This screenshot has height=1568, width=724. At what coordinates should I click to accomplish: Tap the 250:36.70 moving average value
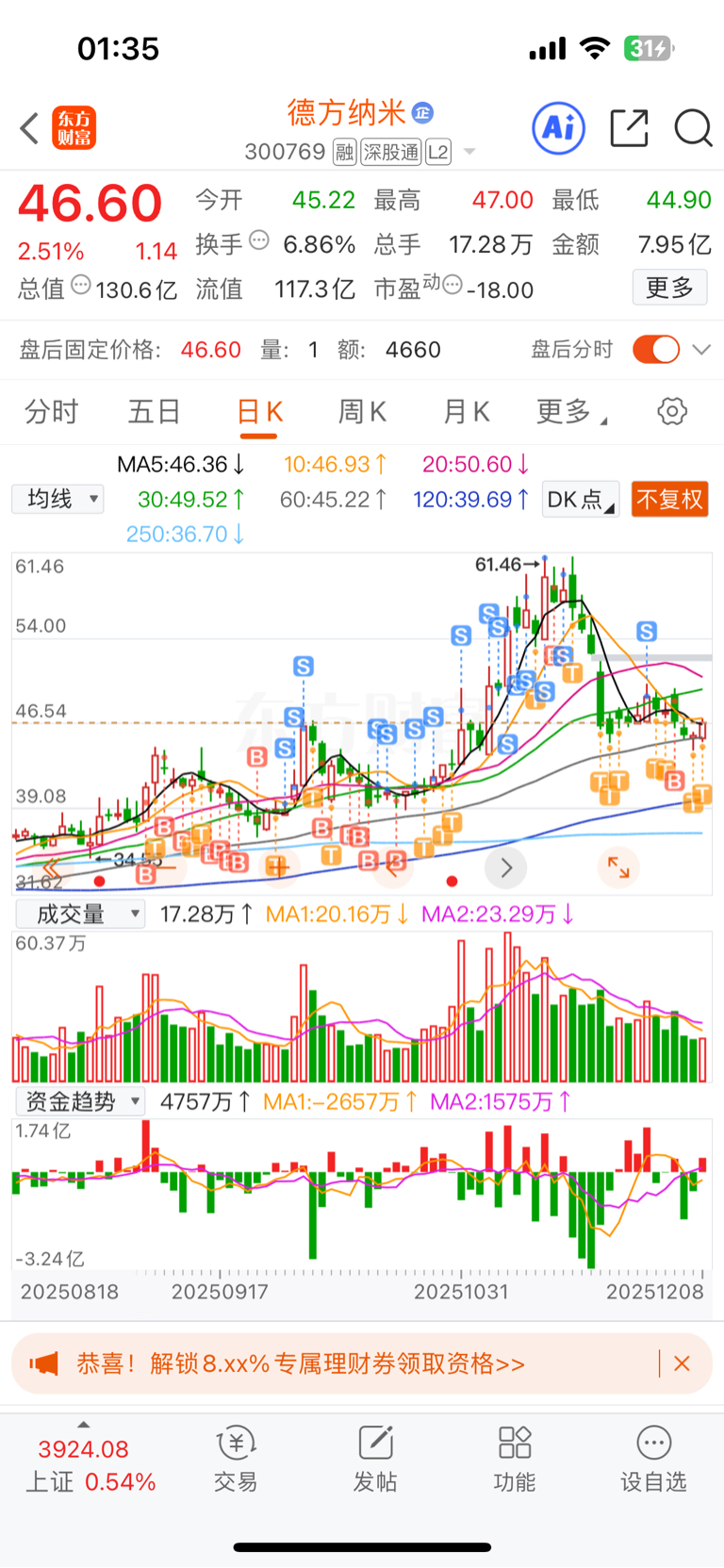pos(186,534)
